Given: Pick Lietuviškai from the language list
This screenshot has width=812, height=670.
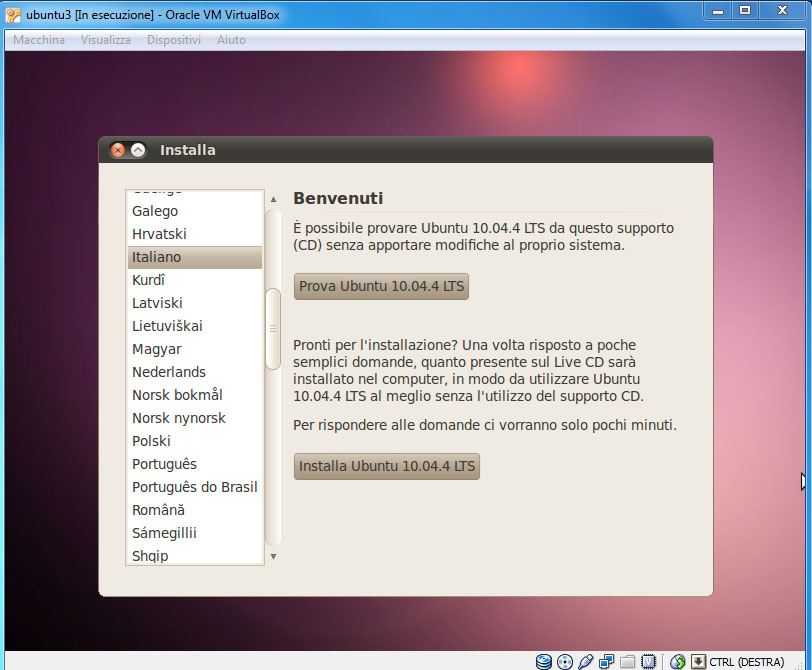Looking at the screenshot, I should 195,326.
